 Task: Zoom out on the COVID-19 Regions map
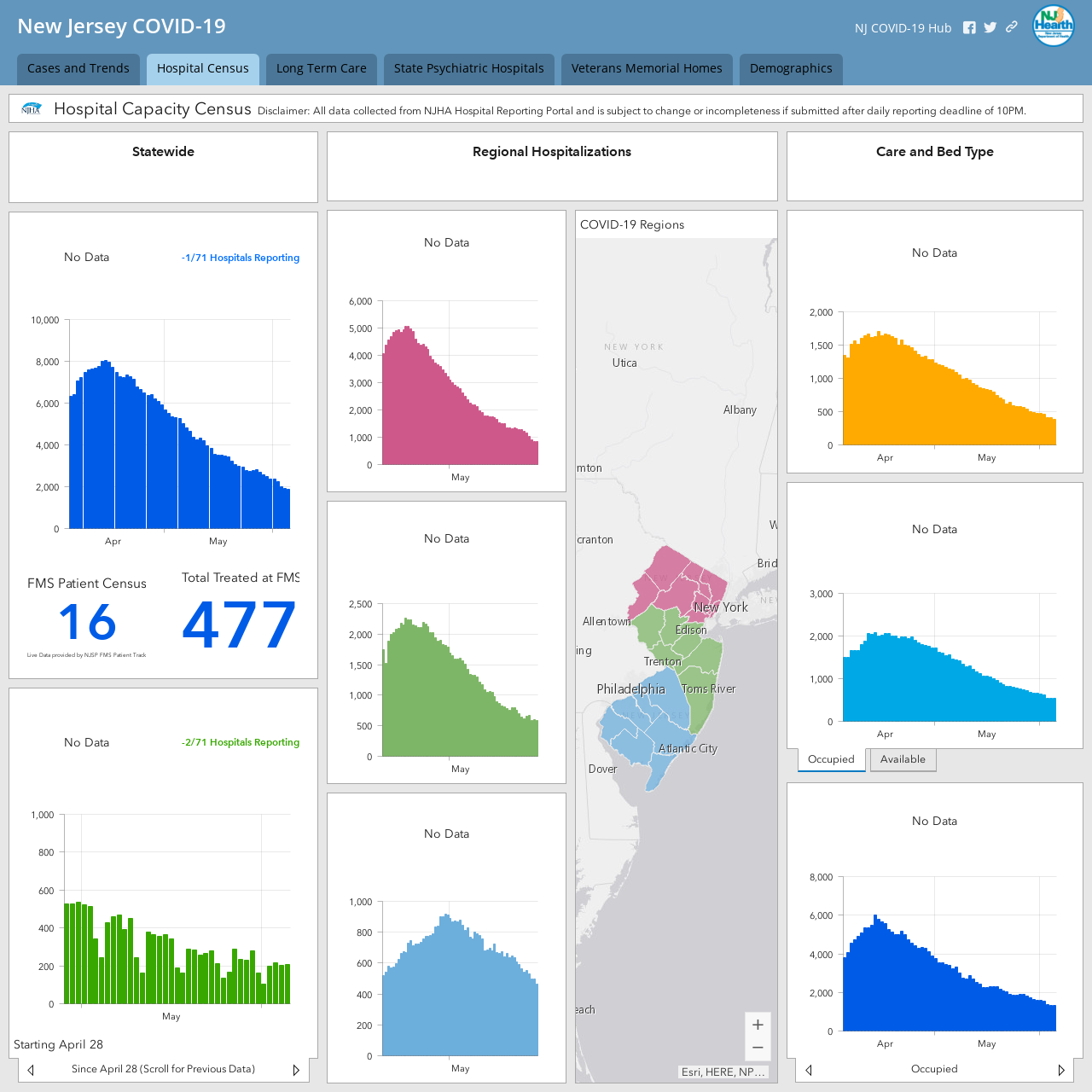click(758, 1048)
